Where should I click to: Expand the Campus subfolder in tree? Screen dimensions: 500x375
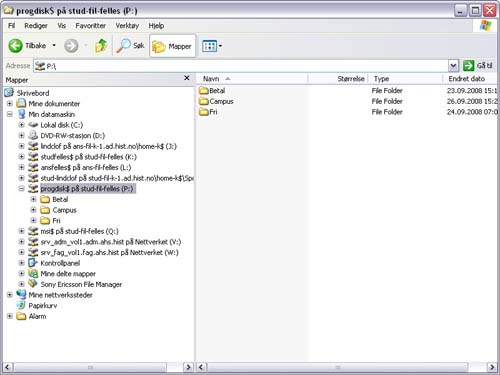33,210
